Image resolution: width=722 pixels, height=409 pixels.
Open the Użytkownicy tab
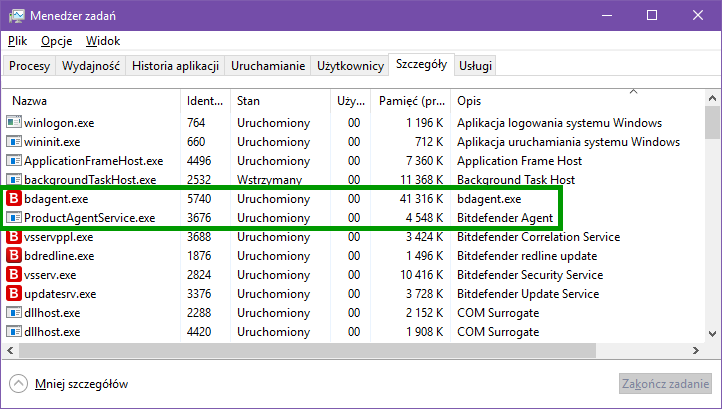pos(350,66)
